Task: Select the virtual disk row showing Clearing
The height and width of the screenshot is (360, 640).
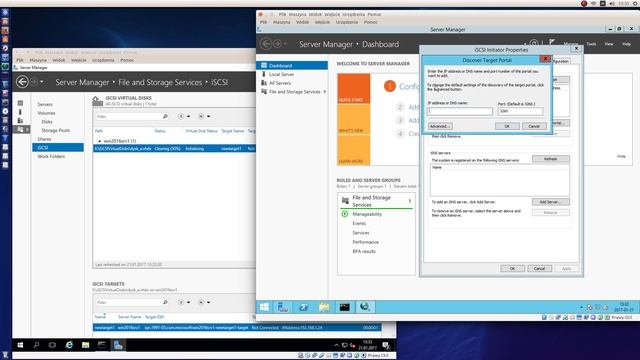Action: (175, 149)
